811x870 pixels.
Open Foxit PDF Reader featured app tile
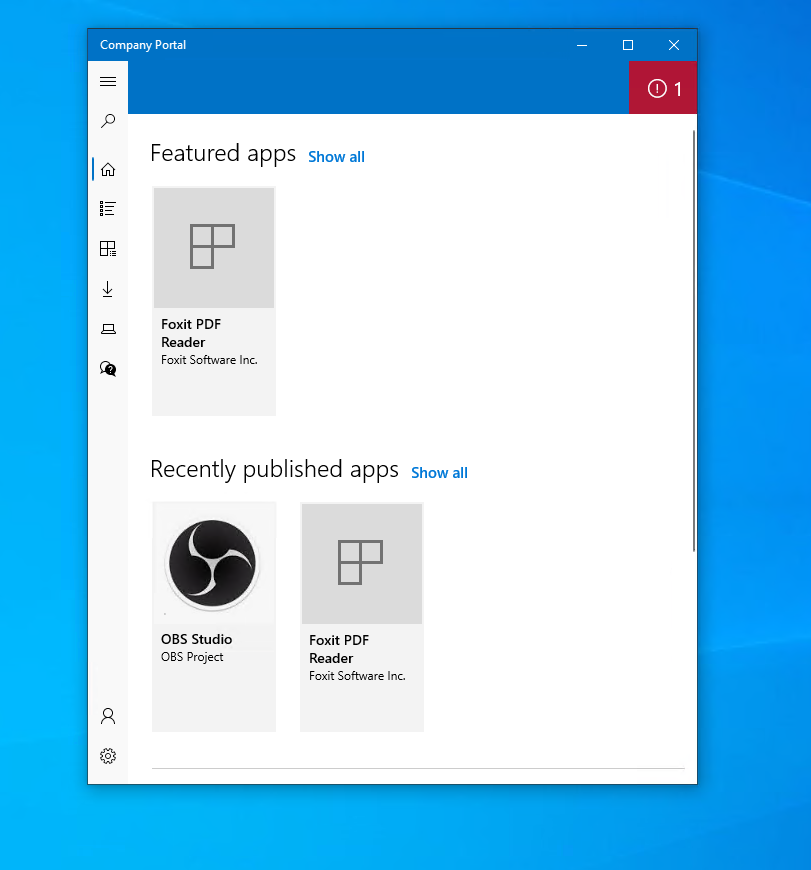[214, 301]
